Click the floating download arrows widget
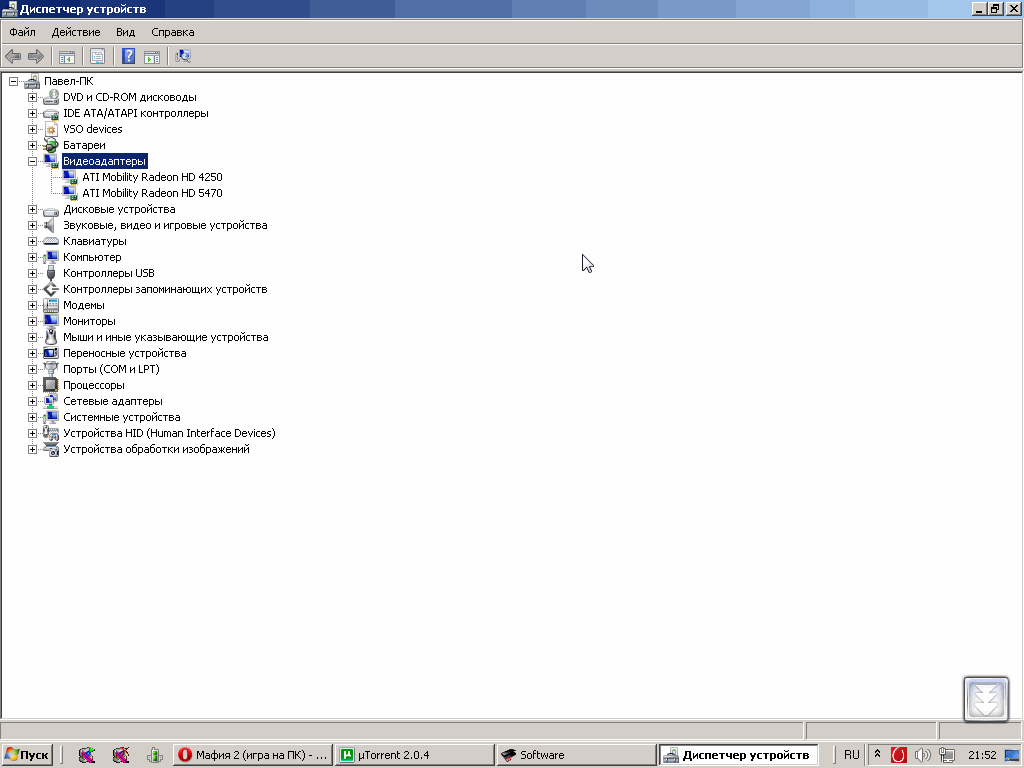This screenshot has height=768, width=1024. point(986,699)
